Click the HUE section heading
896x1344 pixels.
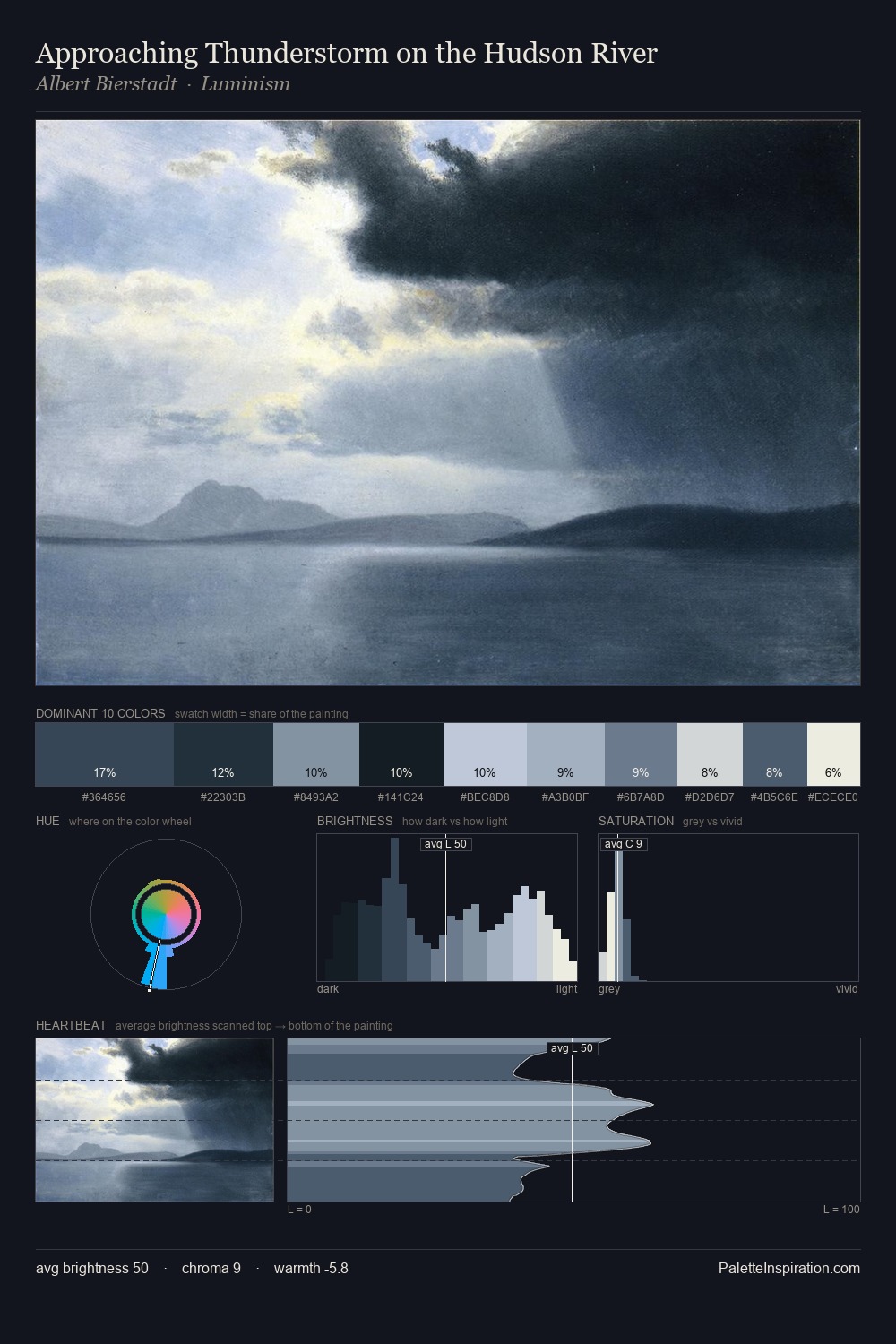47,821
